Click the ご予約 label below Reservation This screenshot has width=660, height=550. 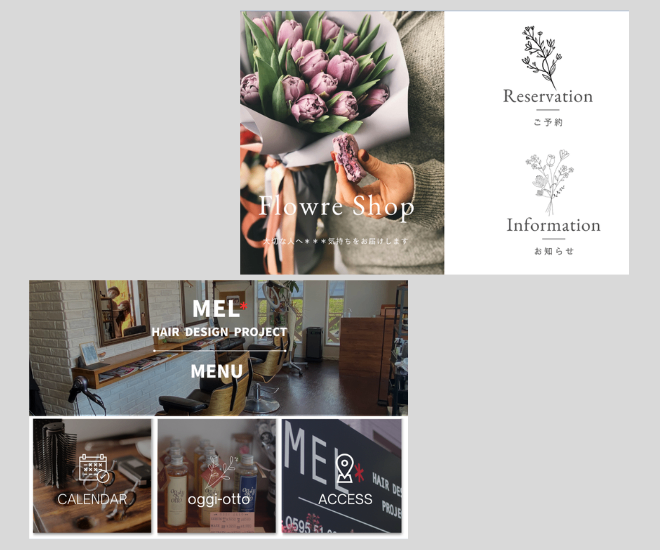[x=548, y=122]
